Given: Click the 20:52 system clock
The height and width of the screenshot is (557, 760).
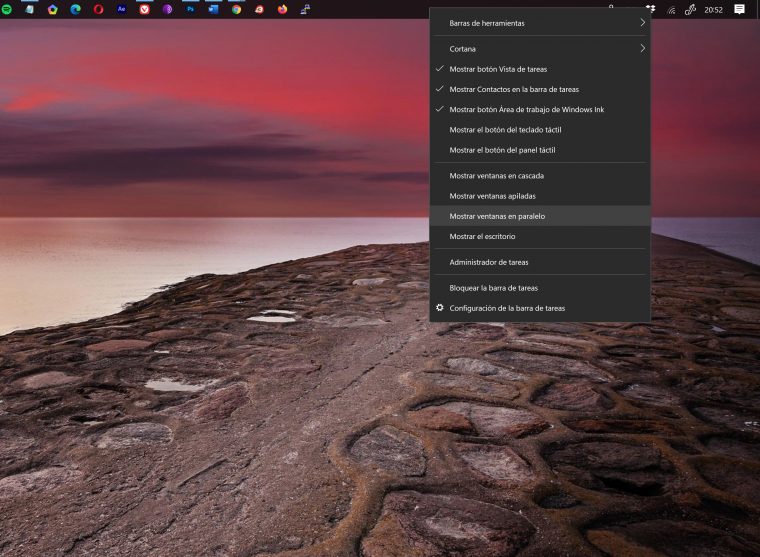Looking at the screenshot, I should (x=713, y=10).
